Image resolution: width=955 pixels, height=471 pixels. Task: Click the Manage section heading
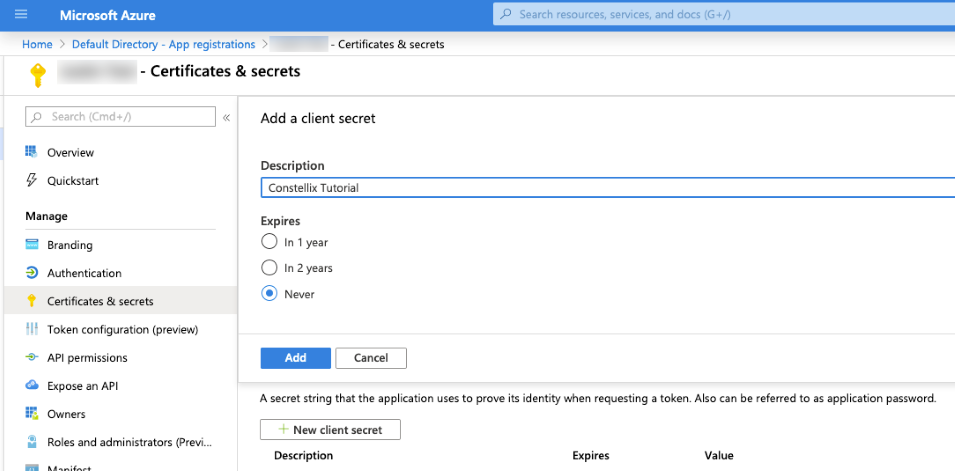click(x=46, y=216)
